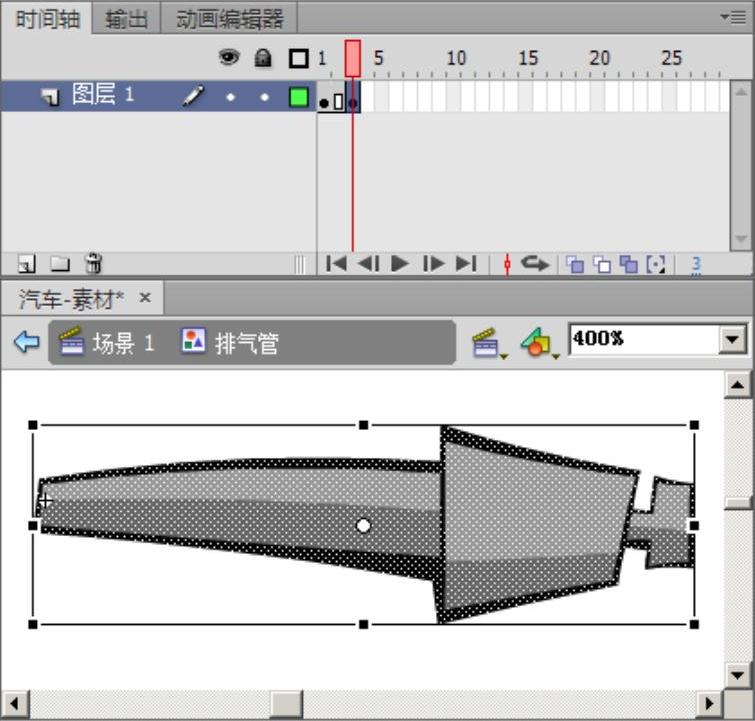
Task: Toggle lock all layers padlock icon
Action: 263,58
